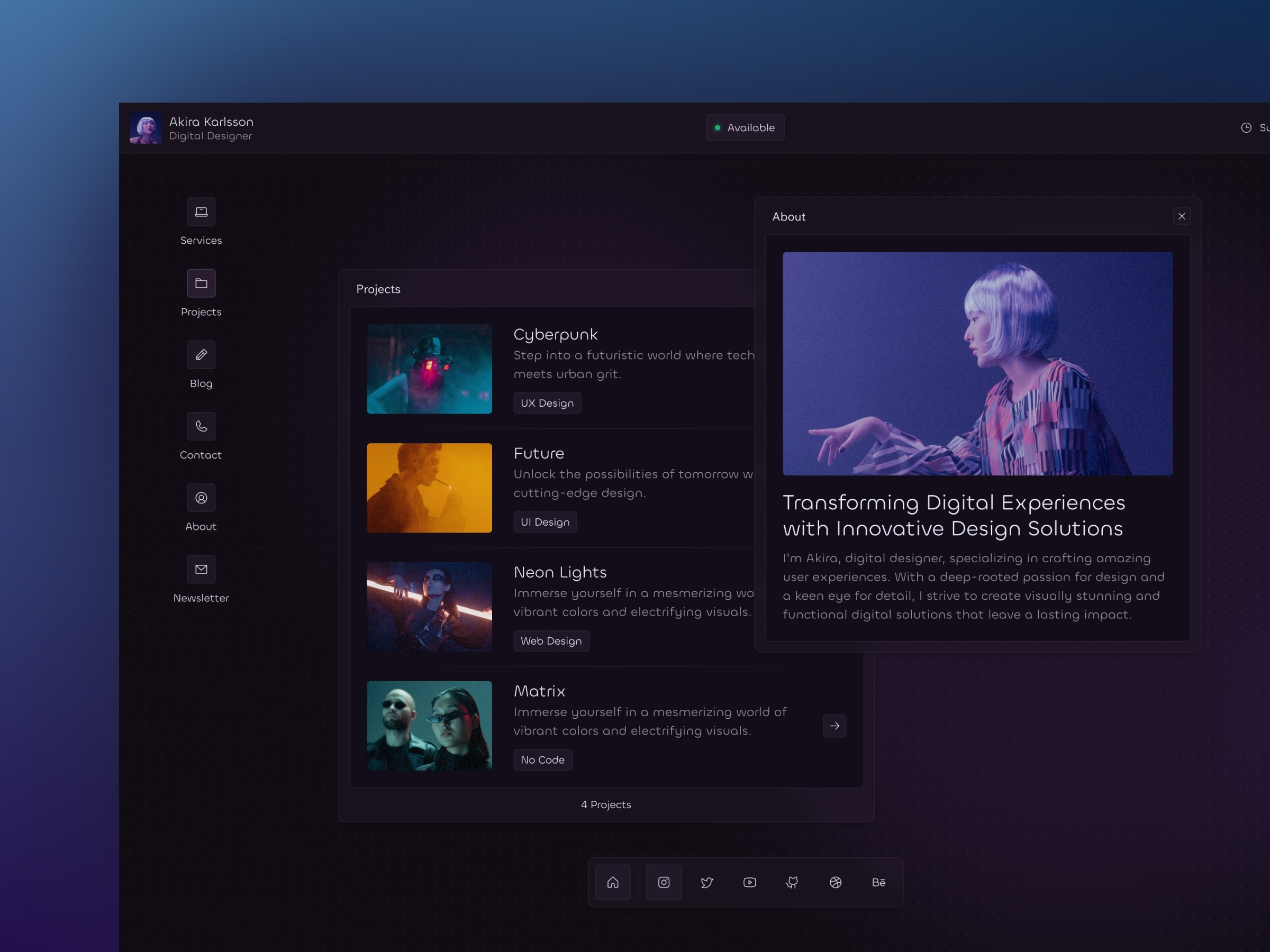Click the Future project card image
Screen dimensions: 1270x952
click(429, 487)
